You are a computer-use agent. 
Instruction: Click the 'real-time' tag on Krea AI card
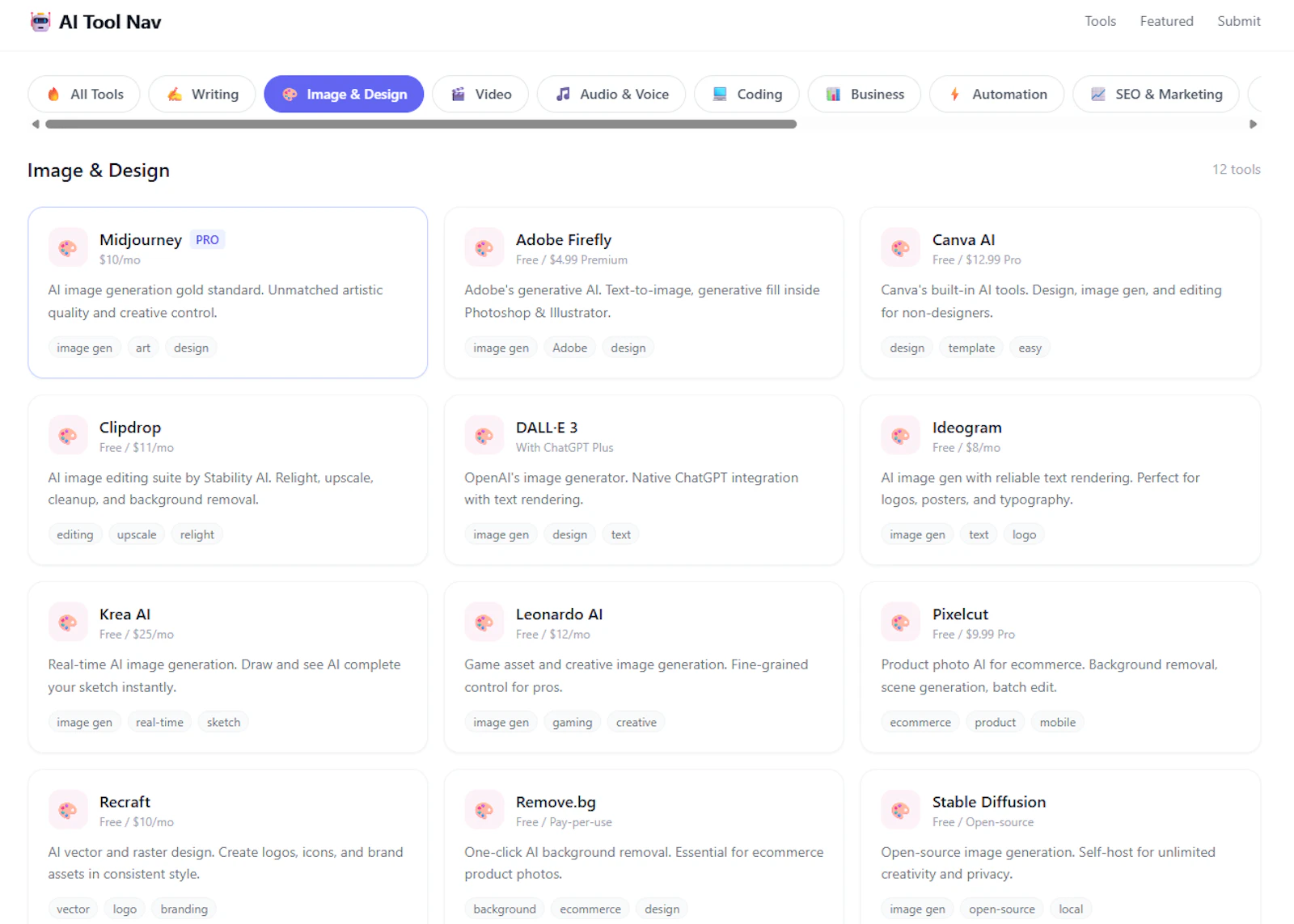click(159, 722)
